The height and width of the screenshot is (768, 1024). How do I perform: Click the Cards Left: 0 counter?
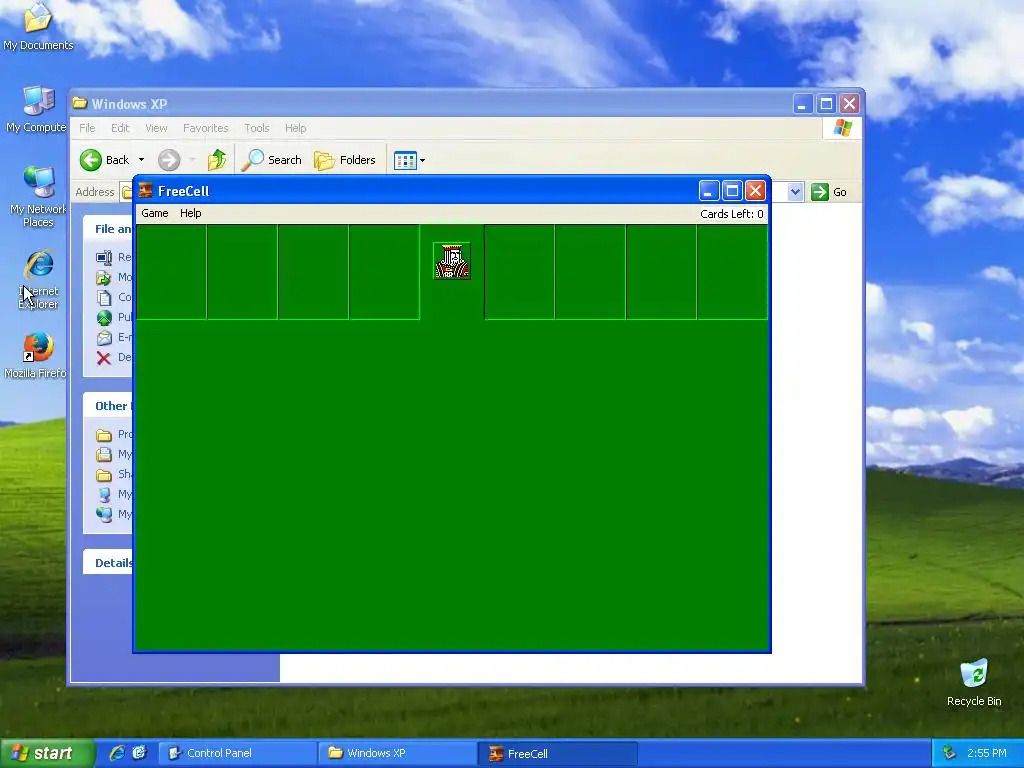(731, 214)
